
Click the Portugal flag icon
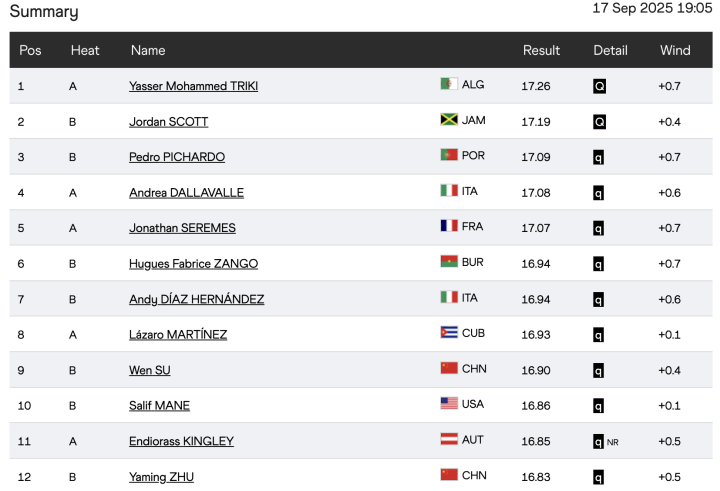[x=449, y=156]
